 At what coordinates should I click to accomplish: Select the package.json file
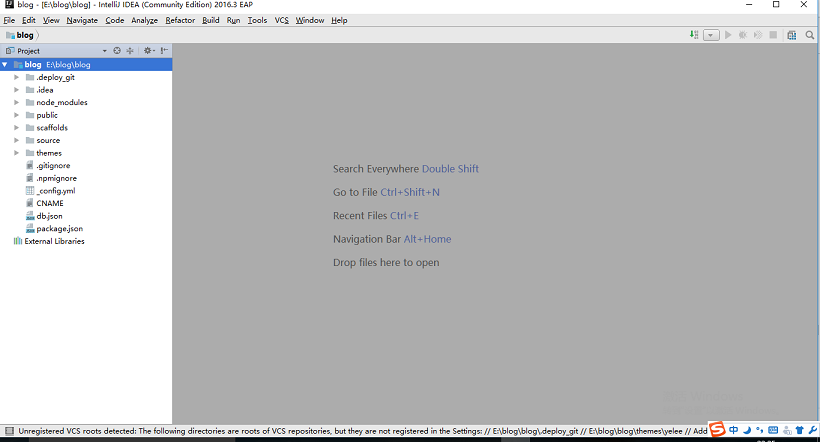(x=59, y=228)
